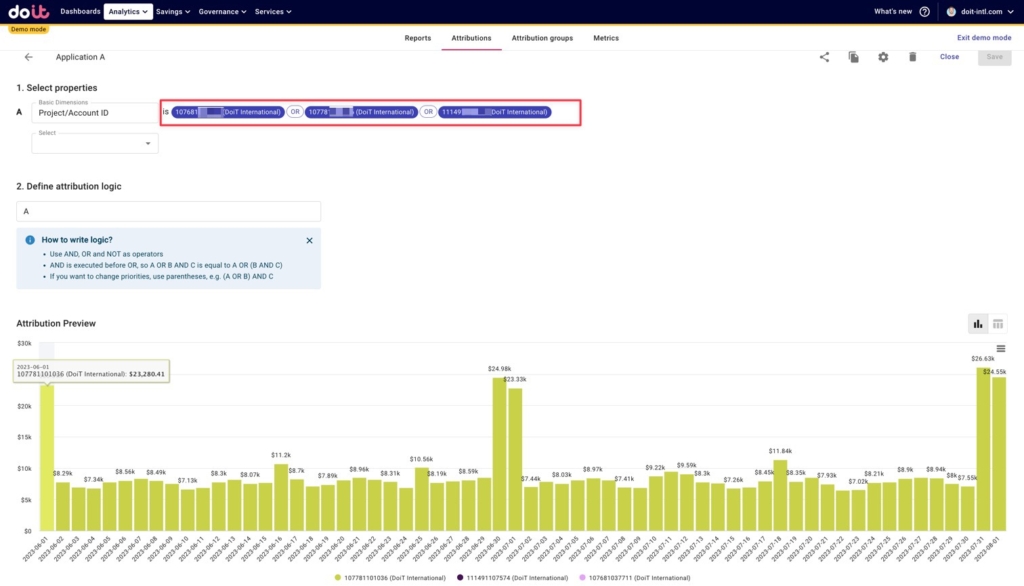
Task: Open Dashboards in the top navigation
Action: point(80,12)
